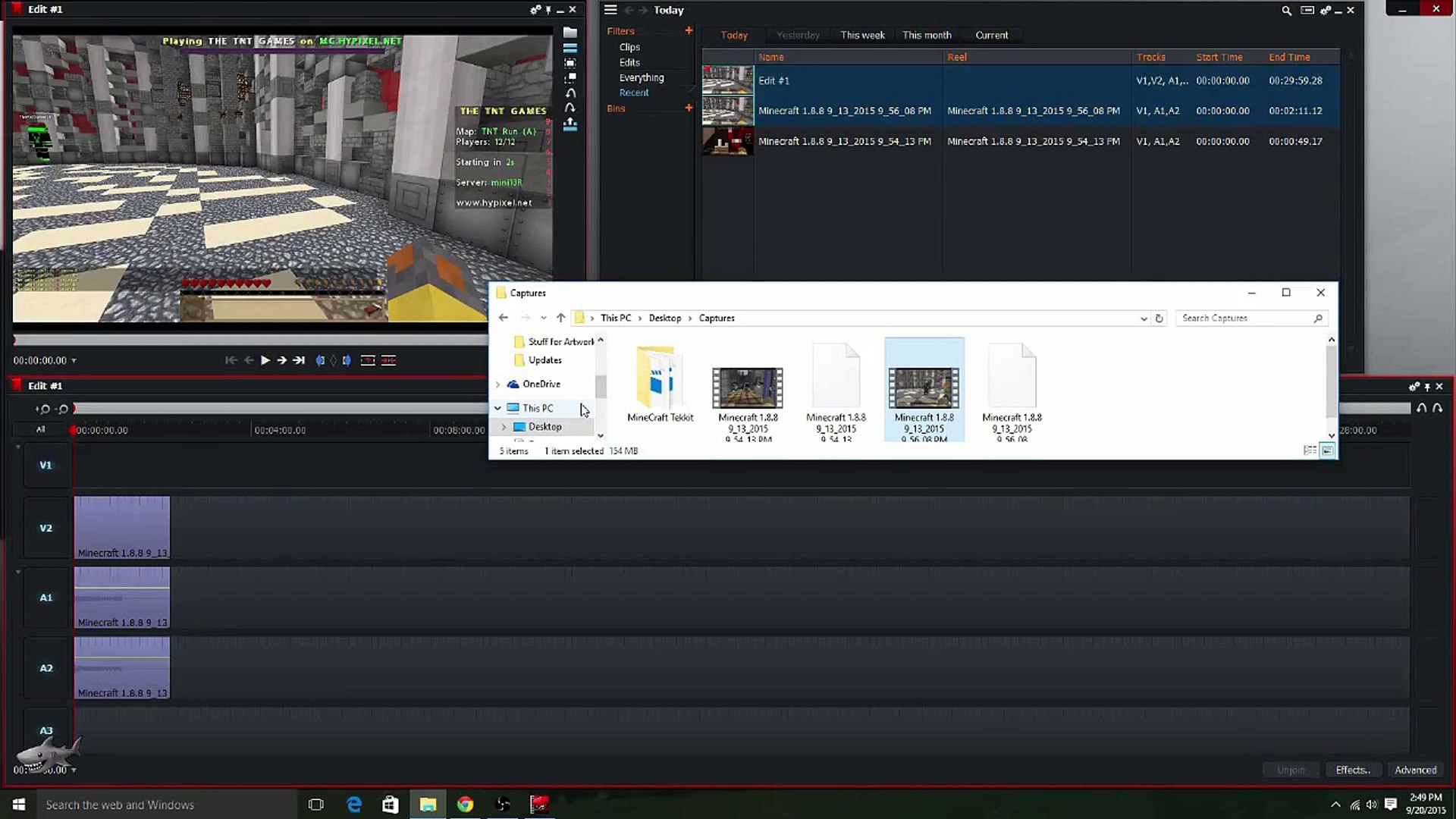
Task: Click the Effects button
Action: click(x=1352, y=770)
